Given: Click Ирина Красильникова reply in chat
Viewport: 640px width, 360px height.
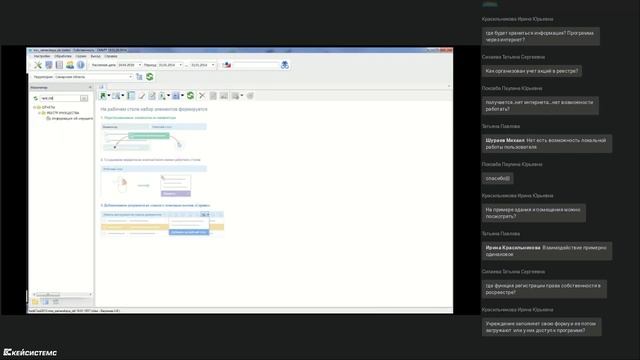Looking at the screenshot, I should [546, 251].
